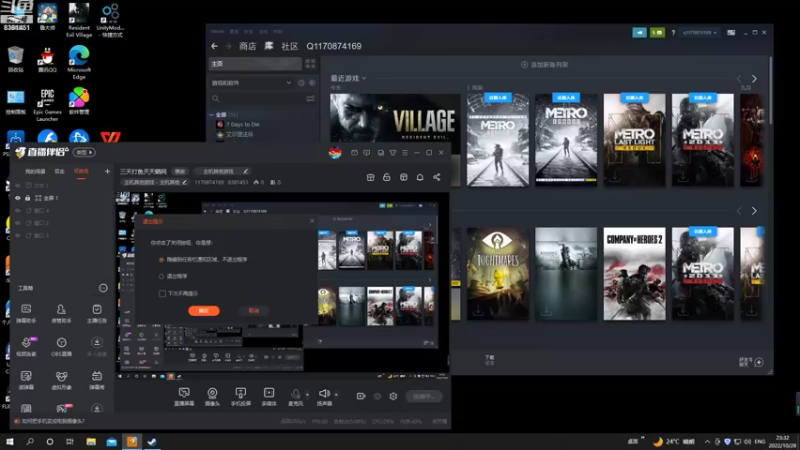Toggle visibility eye of 全屏1 source
Viewport: 800px width, 450px height.
(x=18, y=198)
